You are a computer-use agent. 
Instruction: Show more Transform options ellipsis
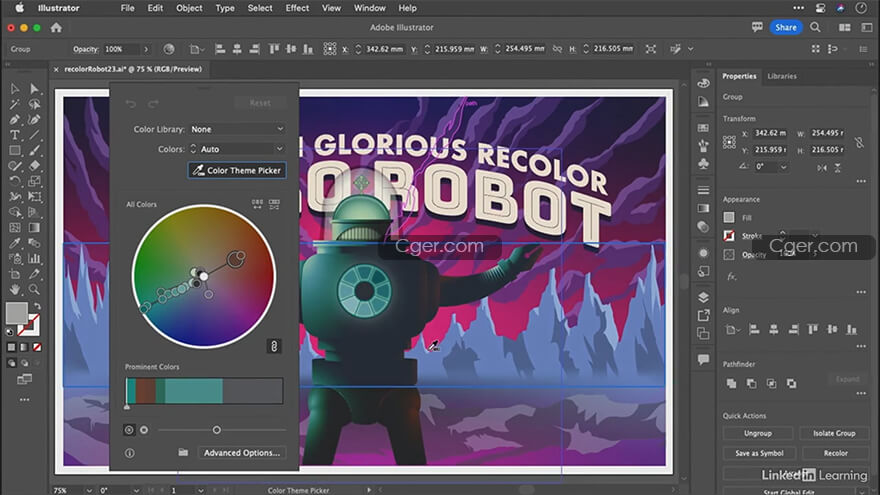[861, 181]
